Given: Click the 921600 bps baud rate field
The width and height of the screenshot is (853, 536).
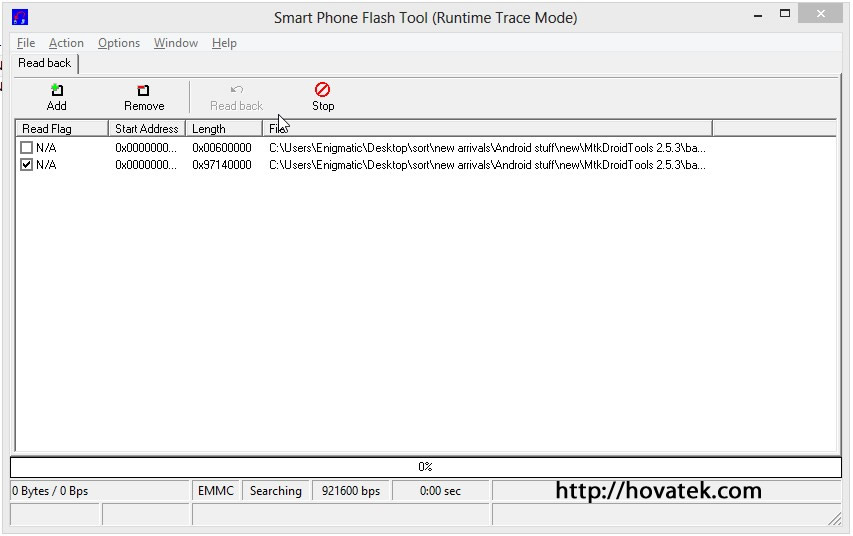Looking at the screenshot, I should click(351, 491).
